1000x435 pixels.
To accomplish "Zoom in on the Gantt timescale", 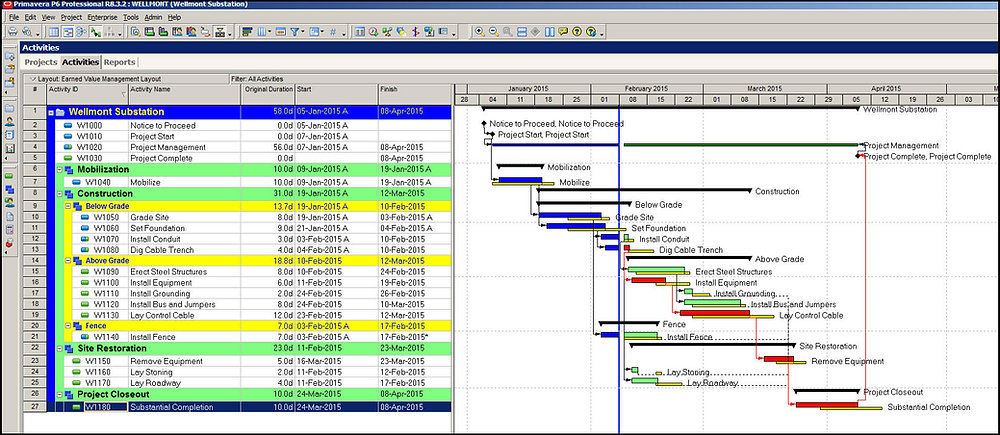I will tap(479, 31).
